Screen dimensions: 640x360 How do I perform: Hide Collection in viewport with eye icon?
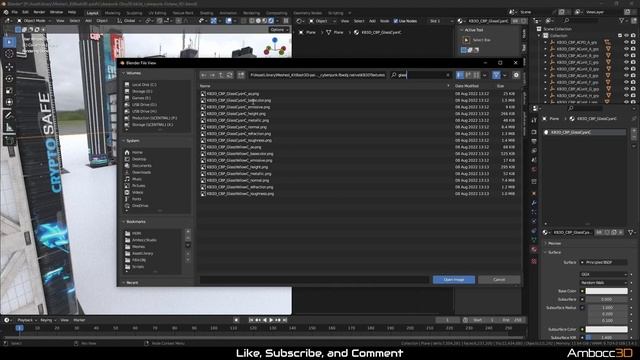(626, 36)
